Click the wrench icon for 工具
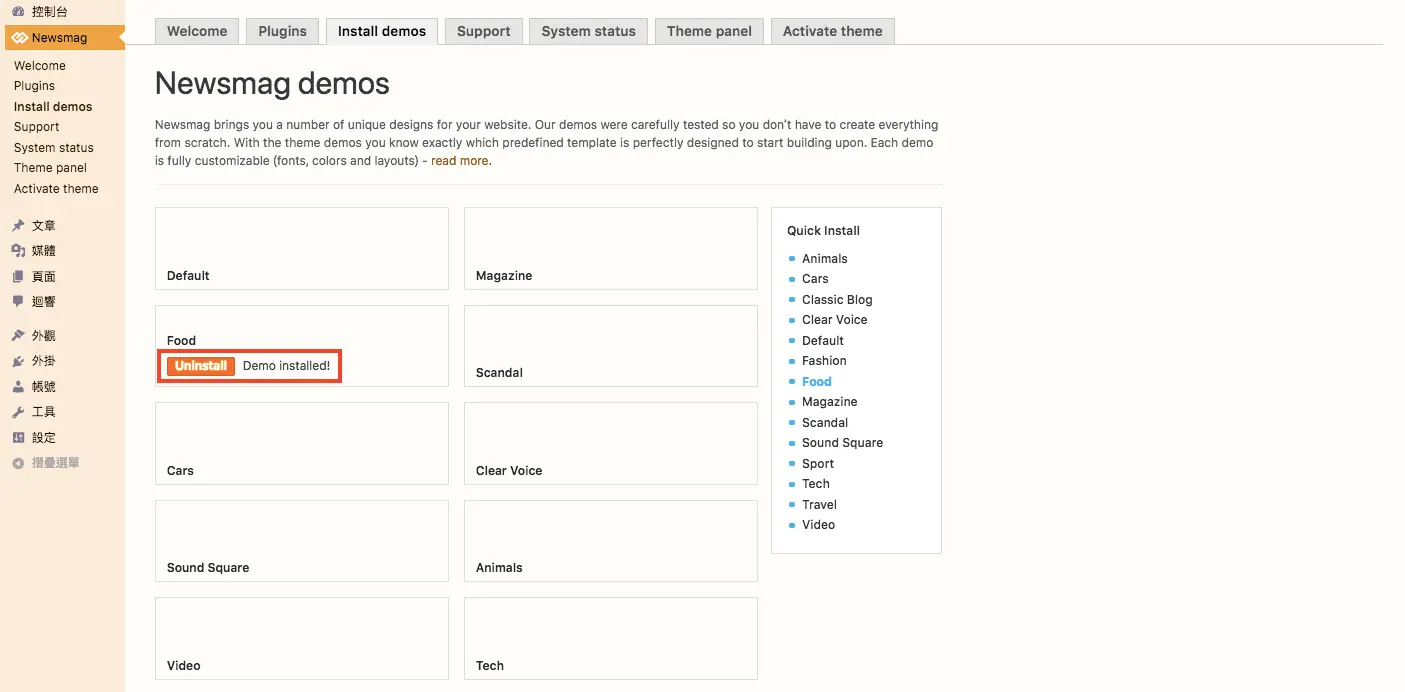 pyautogui.click(x=18, y=412)
